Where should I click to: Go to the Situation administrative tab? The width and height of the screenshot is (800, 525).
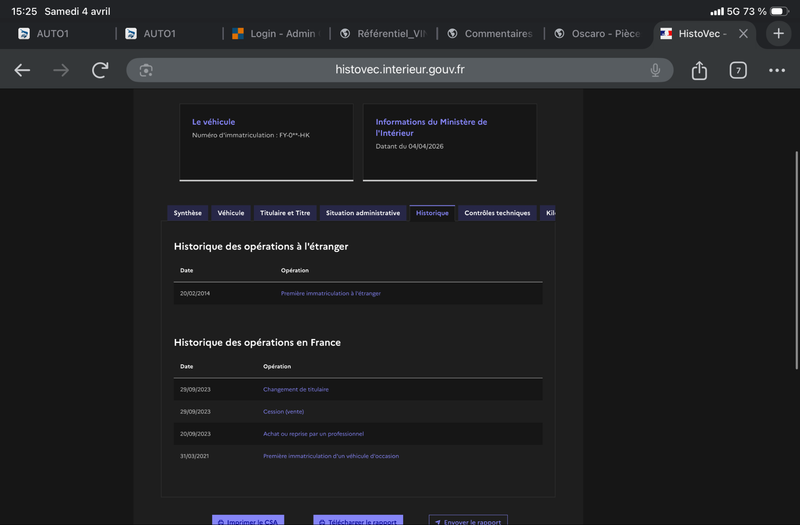pyautogui.click(x=362, y=213)
